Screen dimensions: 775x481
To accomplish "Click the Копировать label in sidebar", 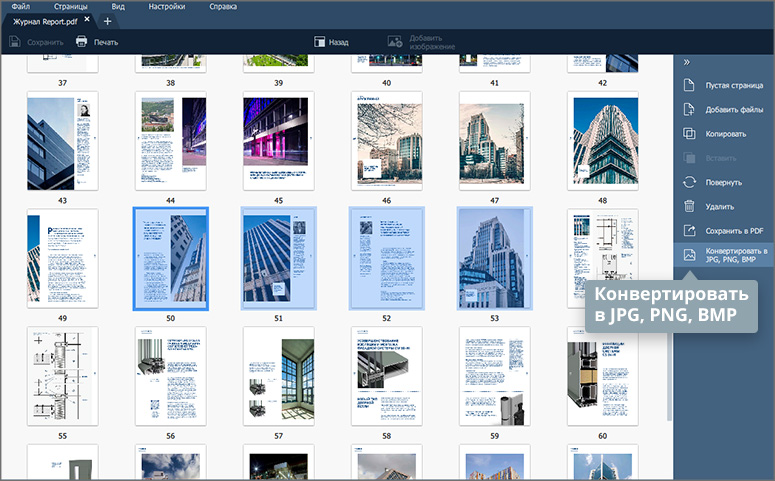I will (x=726, y=134).
